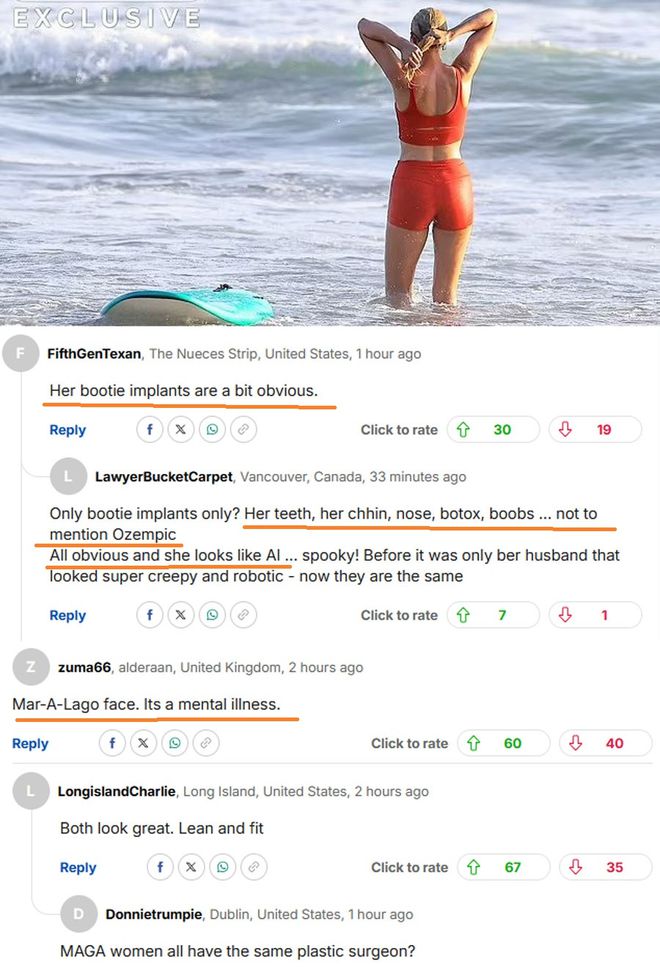660x967 pixels.
Task: Downvote FifthGenTexan's comment showing 19
Action: (595, 429)
